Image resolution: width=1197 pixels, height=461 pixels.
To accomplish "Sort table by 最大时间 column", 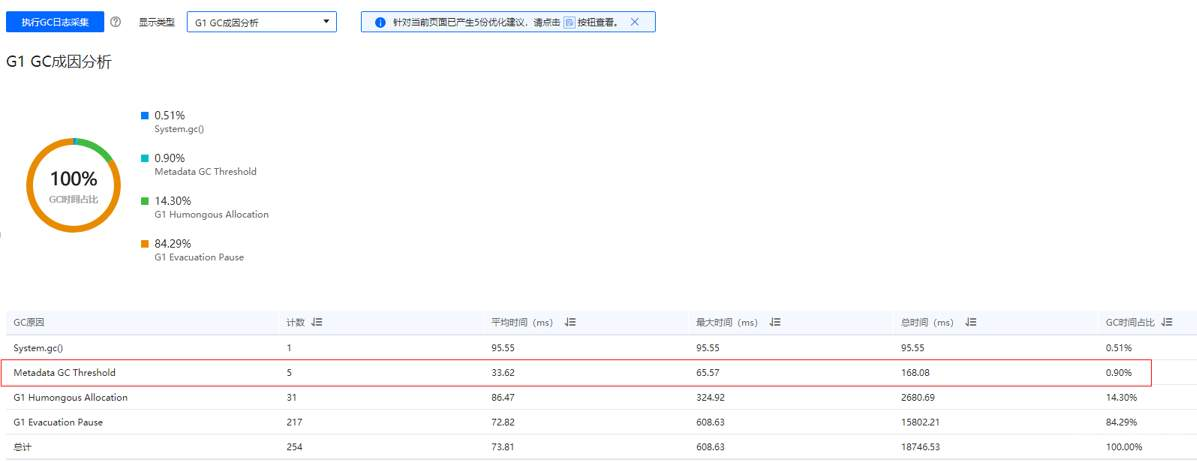I will (775, 322).
